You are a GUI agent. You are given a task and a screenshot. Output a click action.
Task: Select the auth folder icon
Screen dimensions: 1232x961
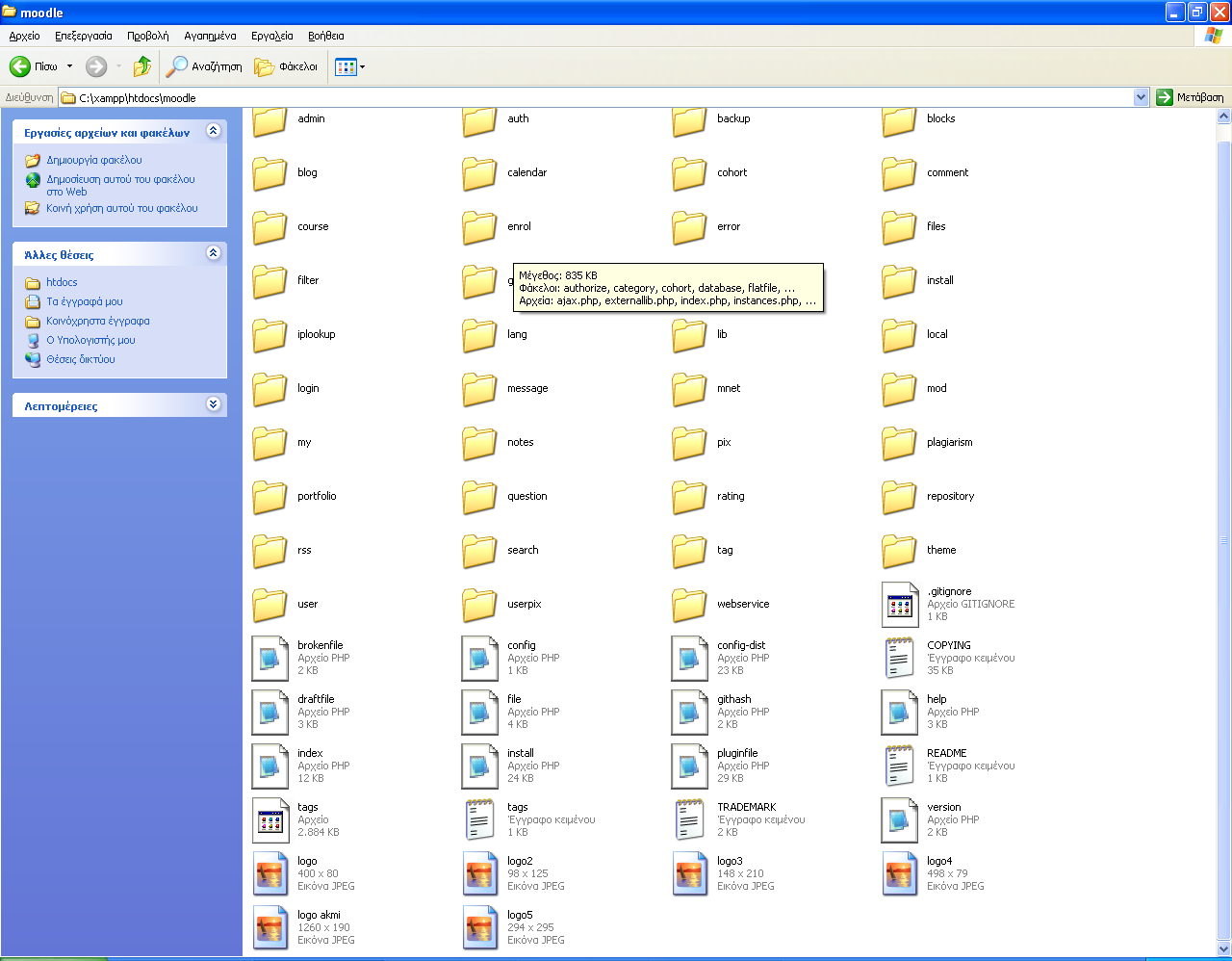pos(479,120)
